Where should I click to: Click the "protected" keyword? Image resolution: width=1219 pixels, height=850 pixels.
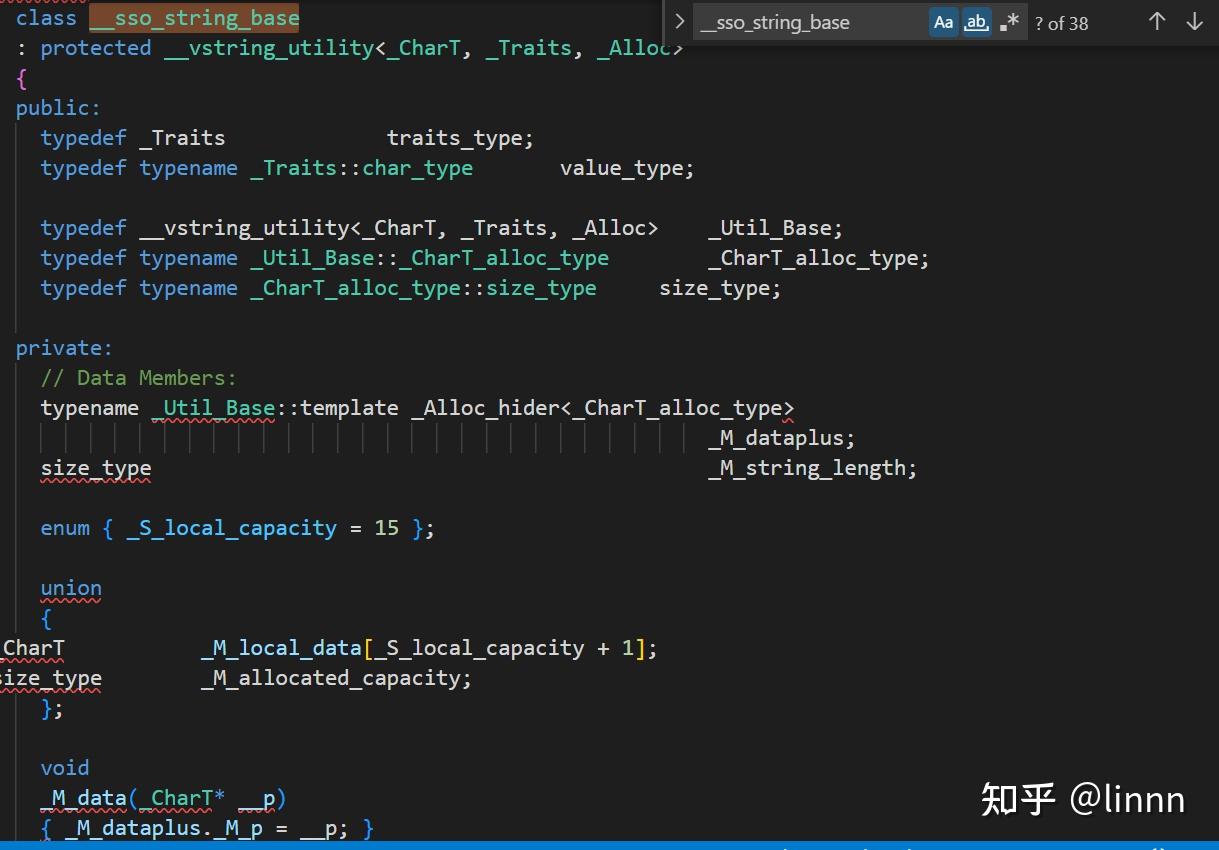tap(96, 48)
